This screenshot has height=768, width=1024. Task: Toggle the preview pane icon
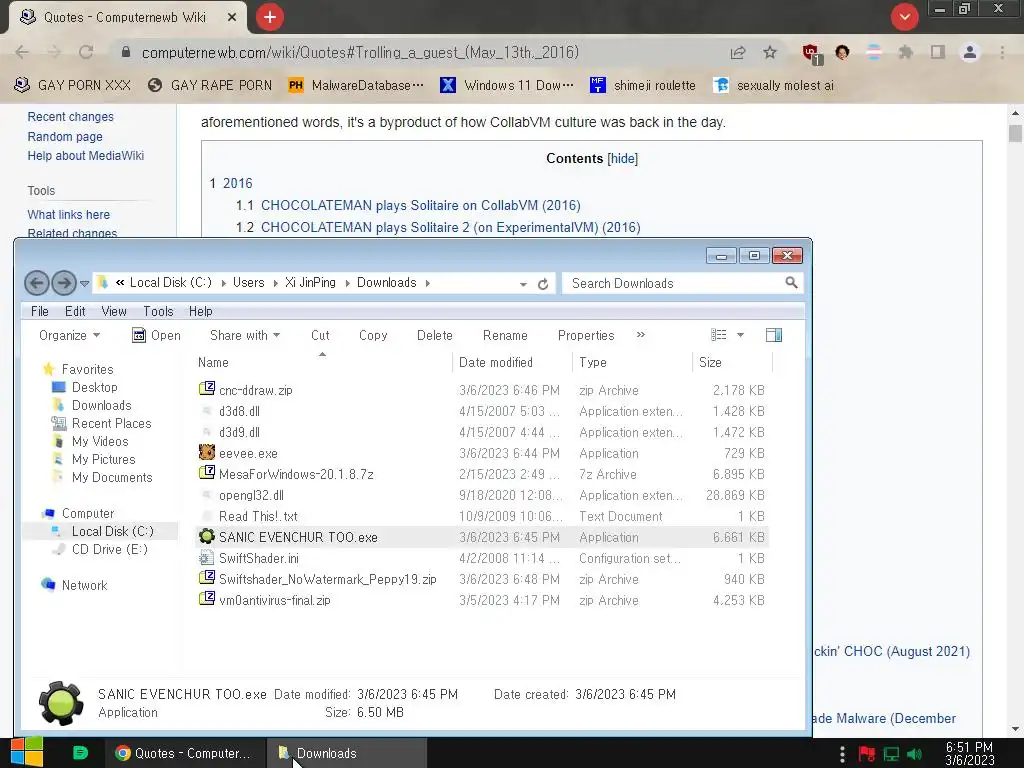coord(774,335)
